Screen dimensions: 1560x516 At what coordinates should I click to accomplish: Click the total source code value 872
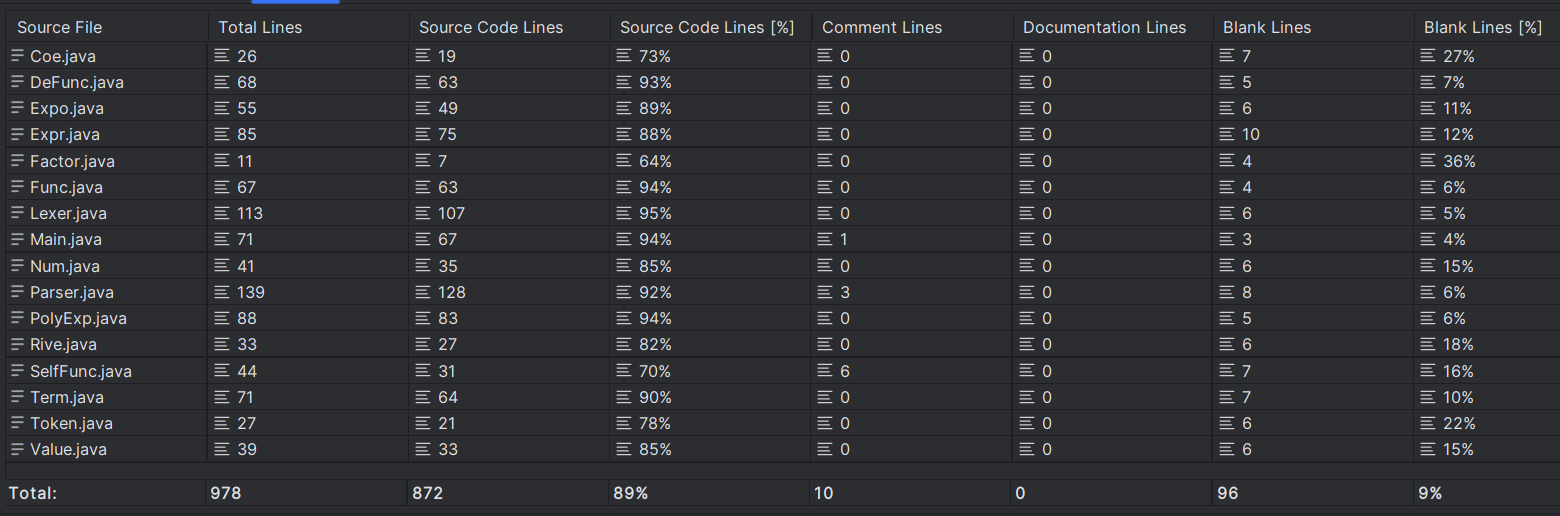[427, 493]
